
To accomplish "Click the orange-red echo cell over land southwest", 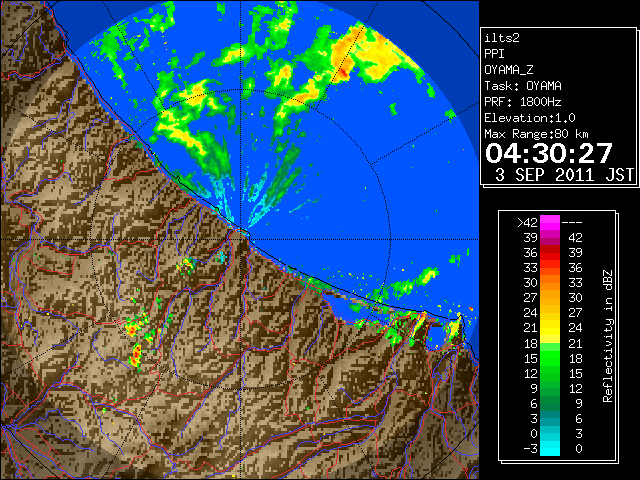I will click(136, 354).
